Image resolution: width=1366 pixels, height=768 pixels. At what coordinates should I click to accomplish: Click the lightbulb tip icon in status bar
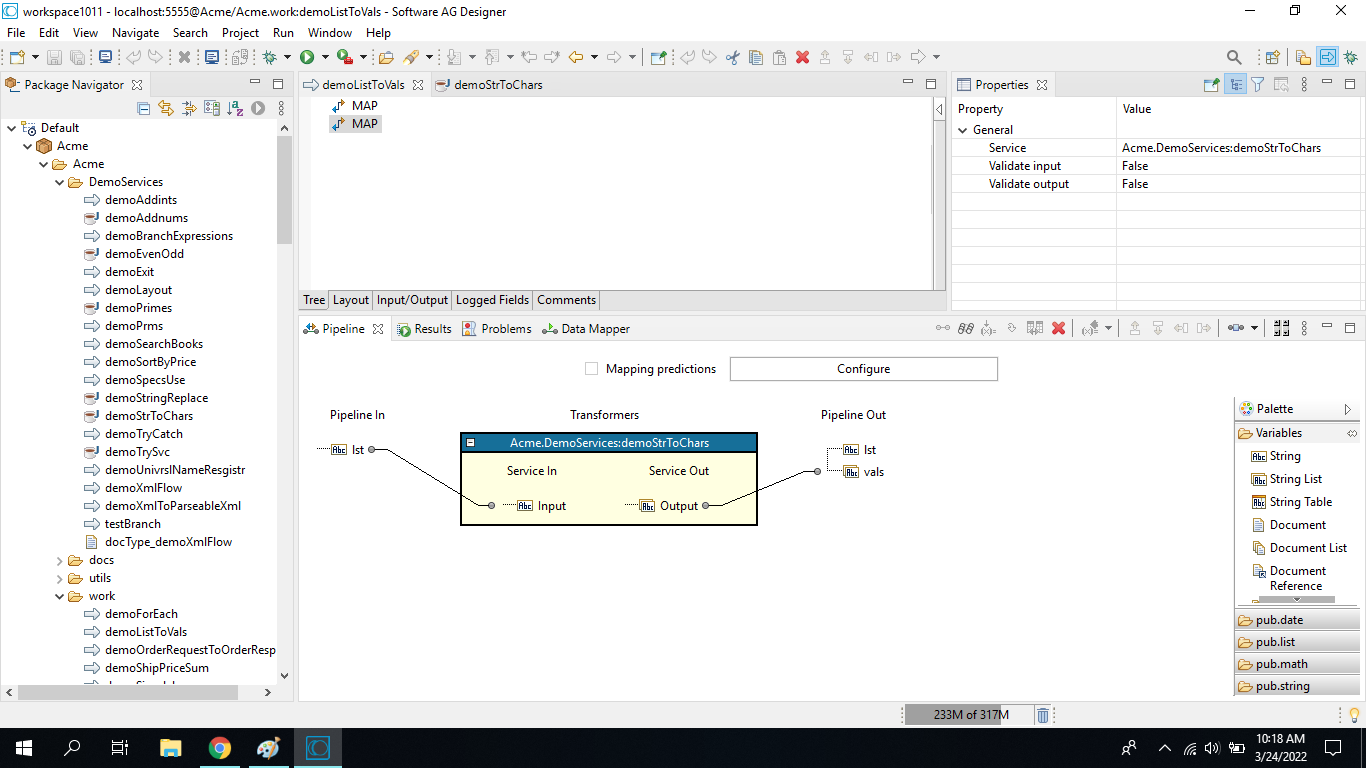coord(1355,715)
